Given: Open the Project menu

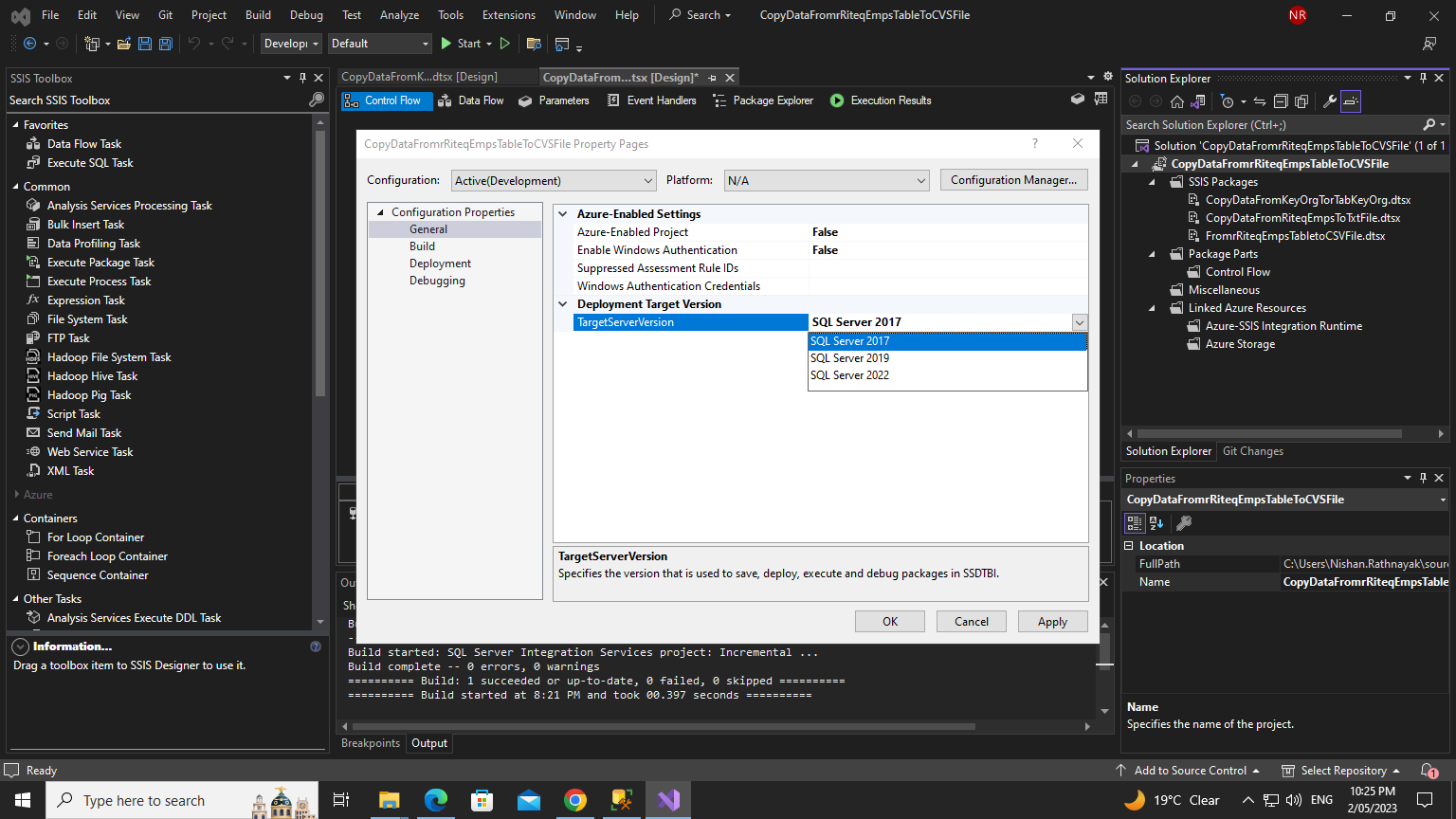Looking at the screenshot, I should pyautogui.click(x=209, y=15).
